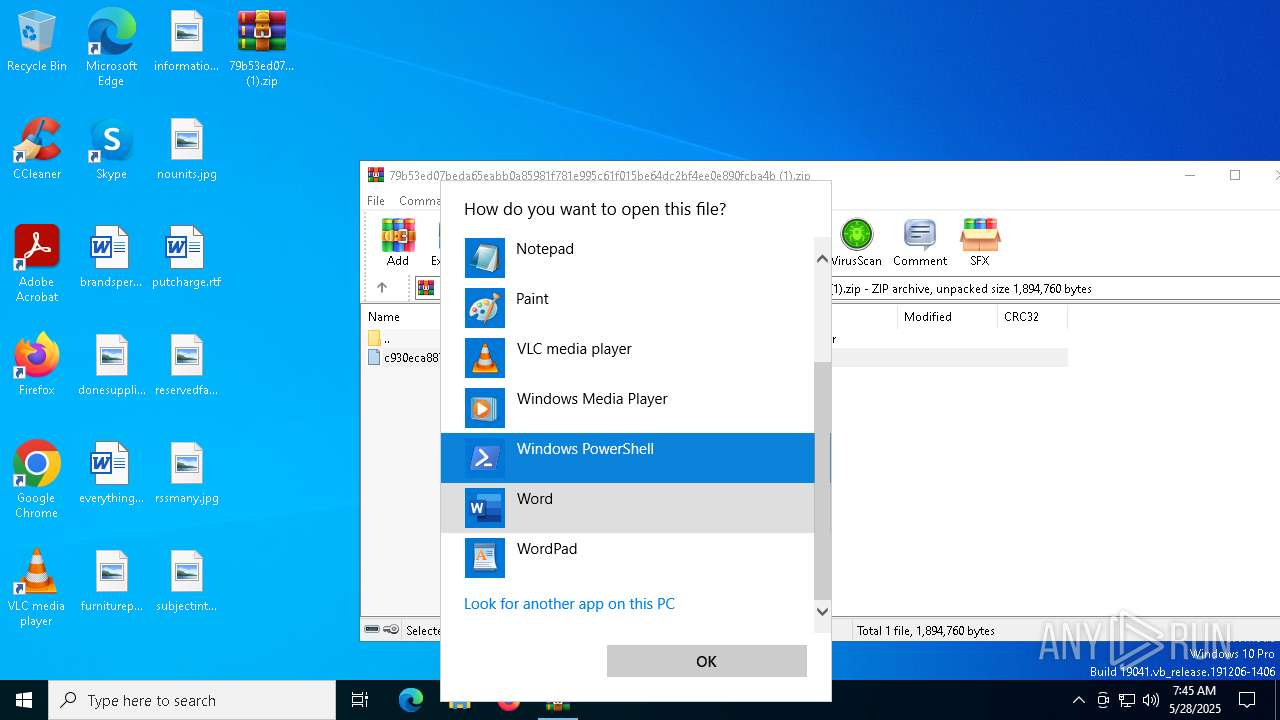Select furniturep... file on desktop
Viewport: 1280px width, 720px height.
(x=111, y=582)
